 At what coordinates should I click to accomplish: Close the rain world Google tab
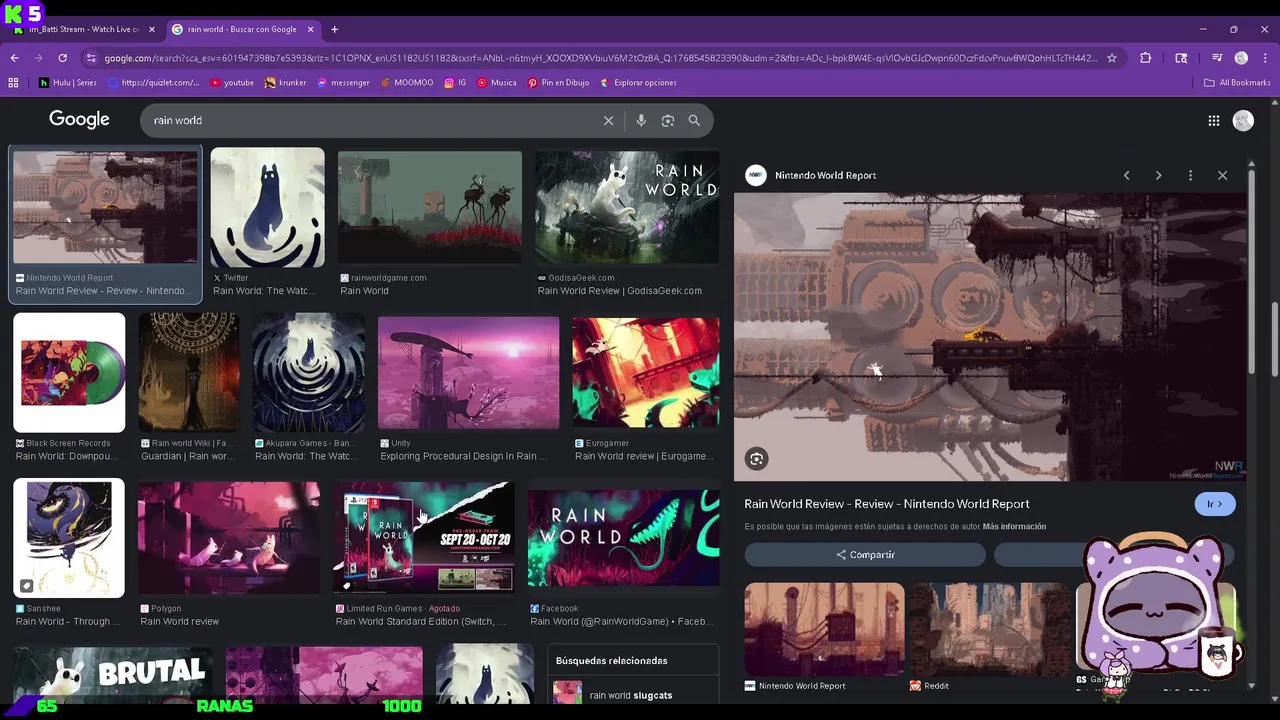(310, 29)
